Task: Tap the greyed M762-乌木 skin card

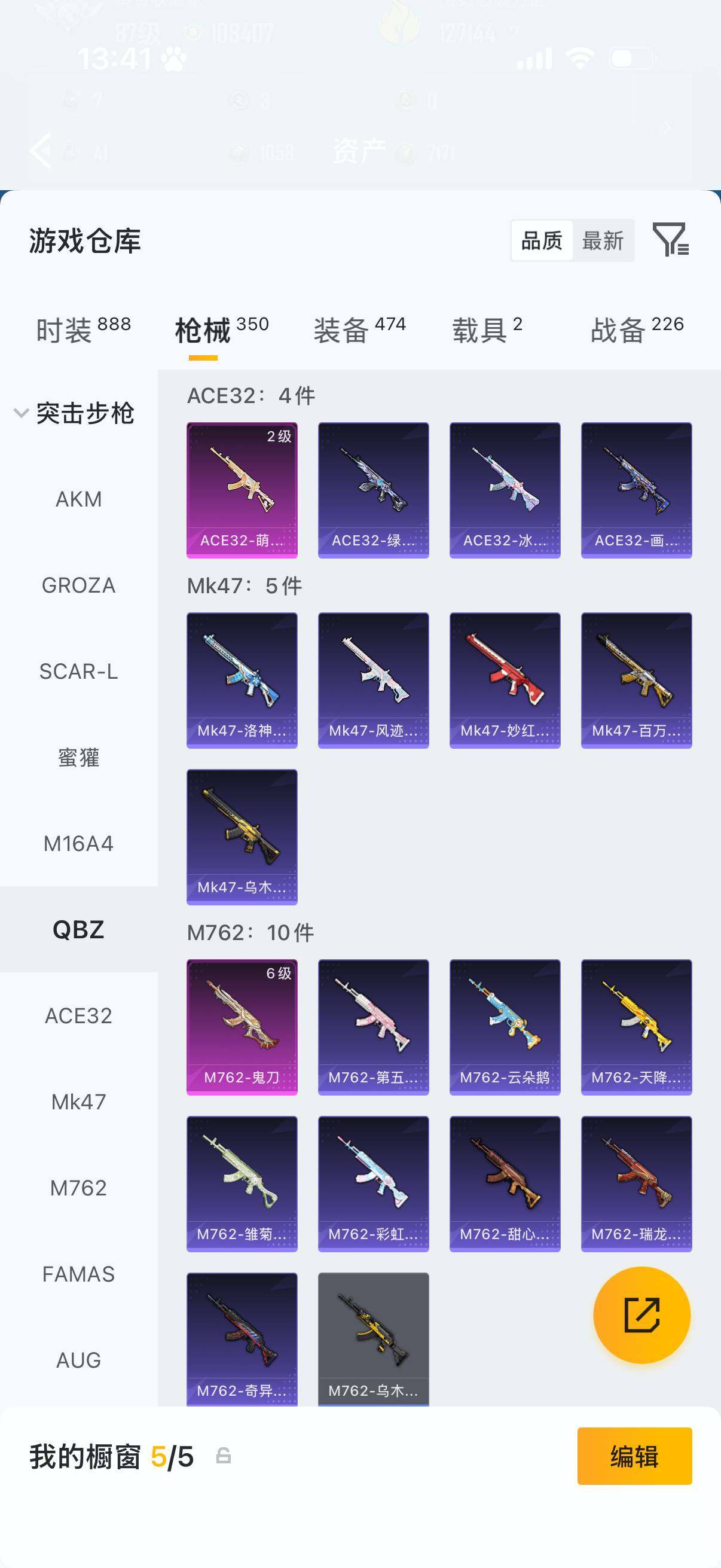Action: click(x=373, y=1339)
